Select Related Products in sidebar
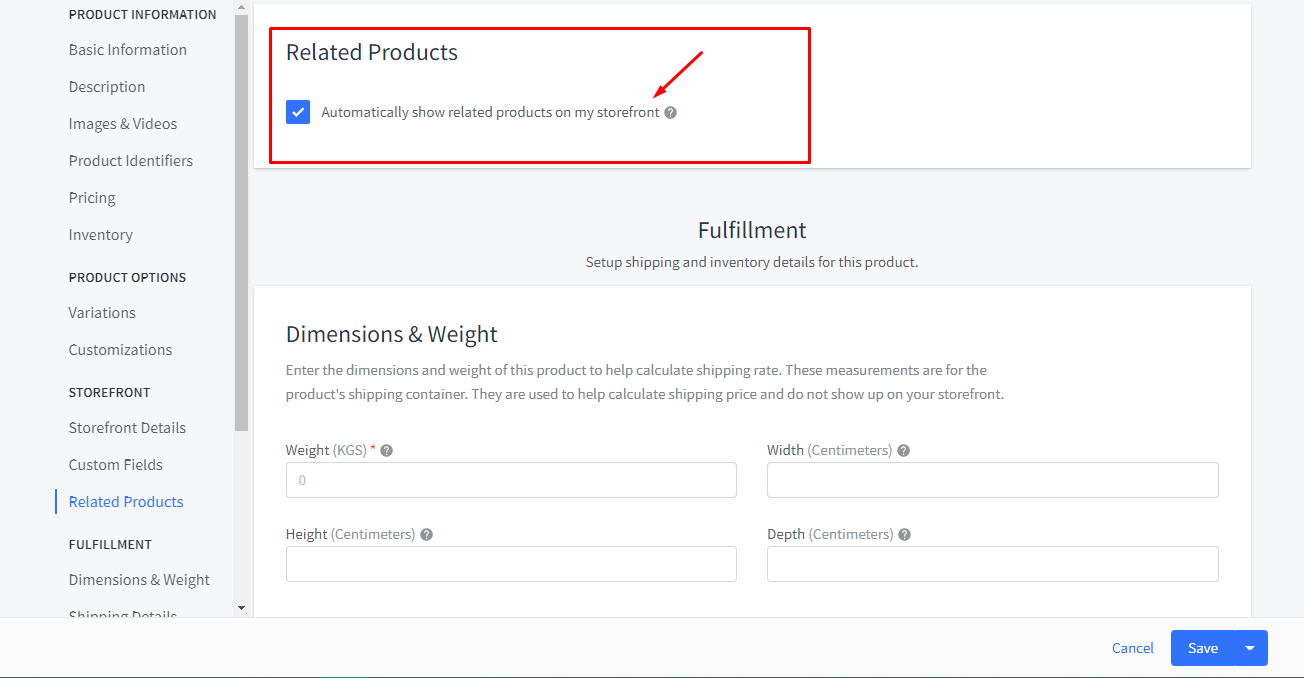The image size is (1304, 678). 126,502
